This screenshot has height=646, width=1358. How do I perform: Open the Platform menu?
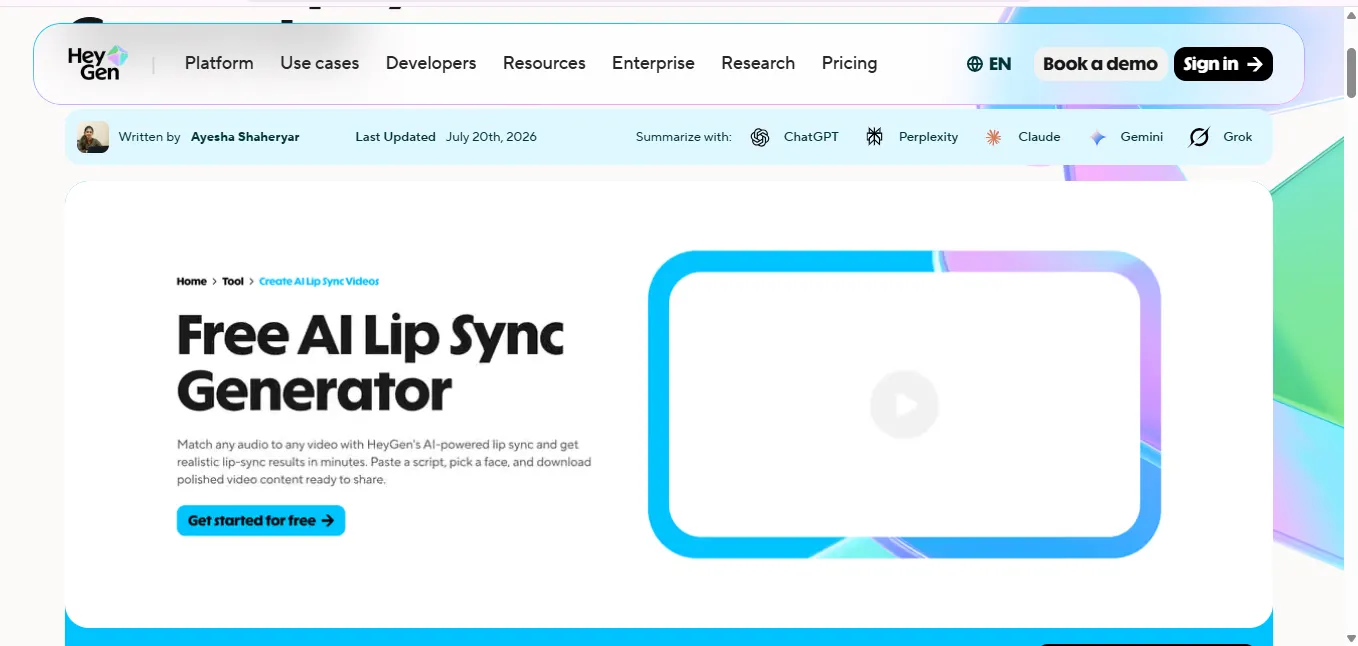coord(219,63)
